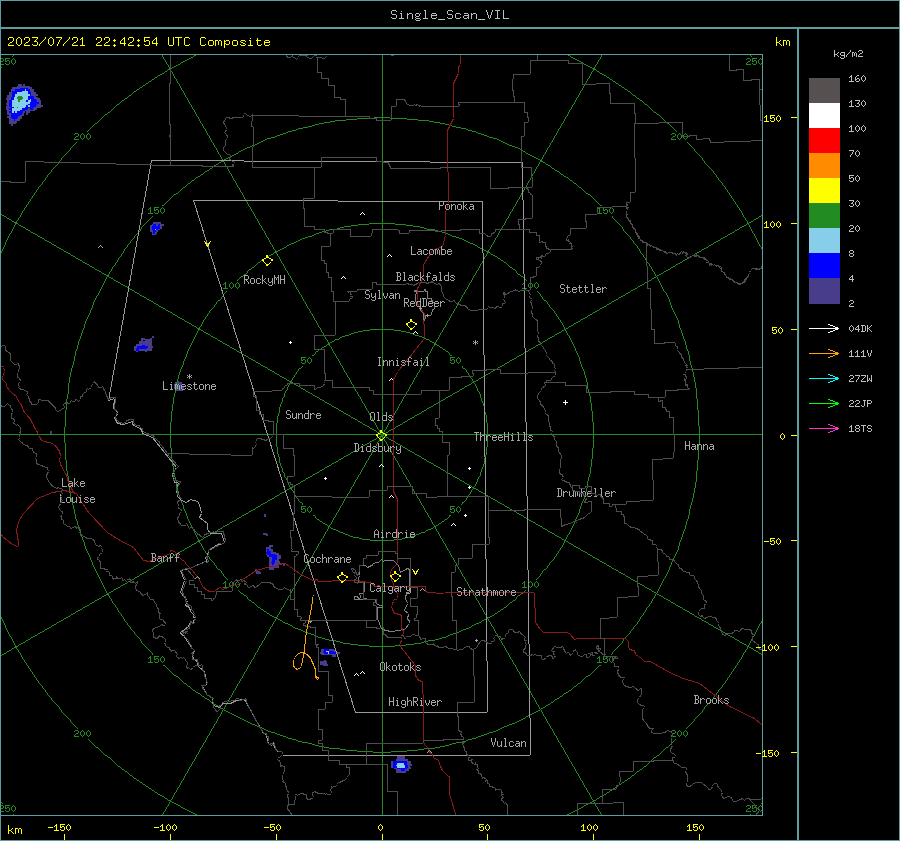Click the HighRiver label
This screenshot has width=900, height=841.
tap(415, 702)
